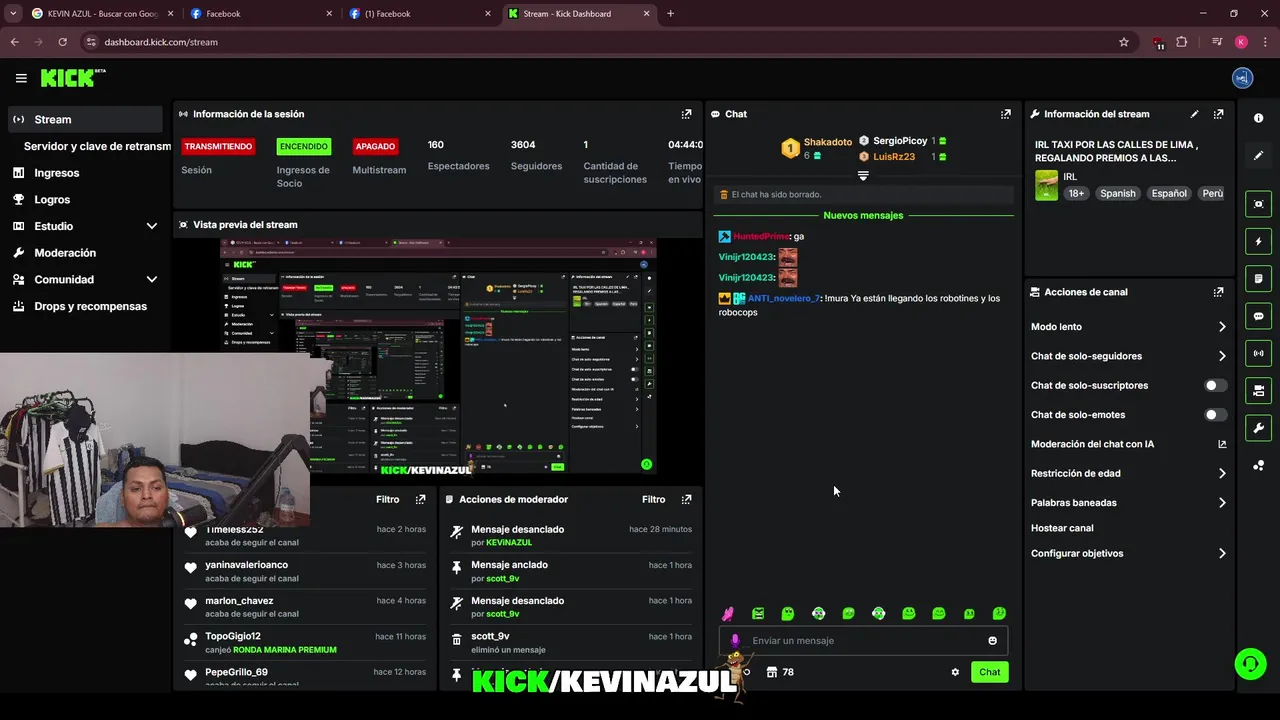Image resolution: width=1280 pixels, height=720 pixels.
Task: Open the user avatar menu at top right
Action: pyautogui.click(x=1242, y=78)
